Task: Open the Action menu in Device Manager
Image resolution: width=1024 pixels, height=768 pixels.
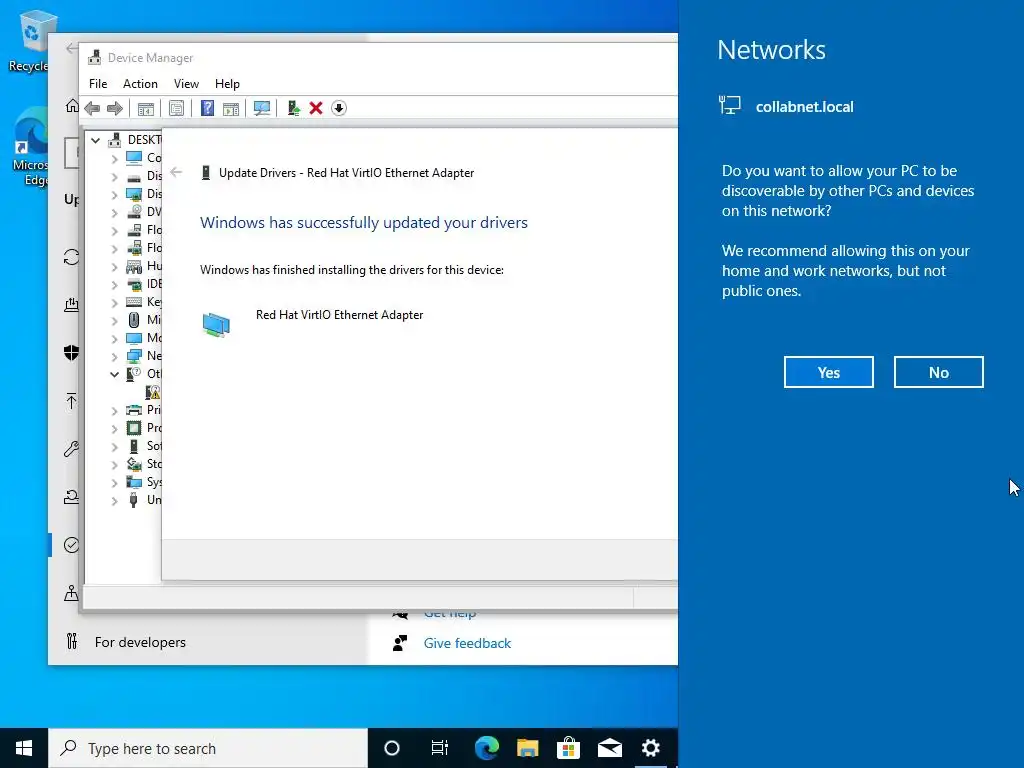Action: (140, 84)
